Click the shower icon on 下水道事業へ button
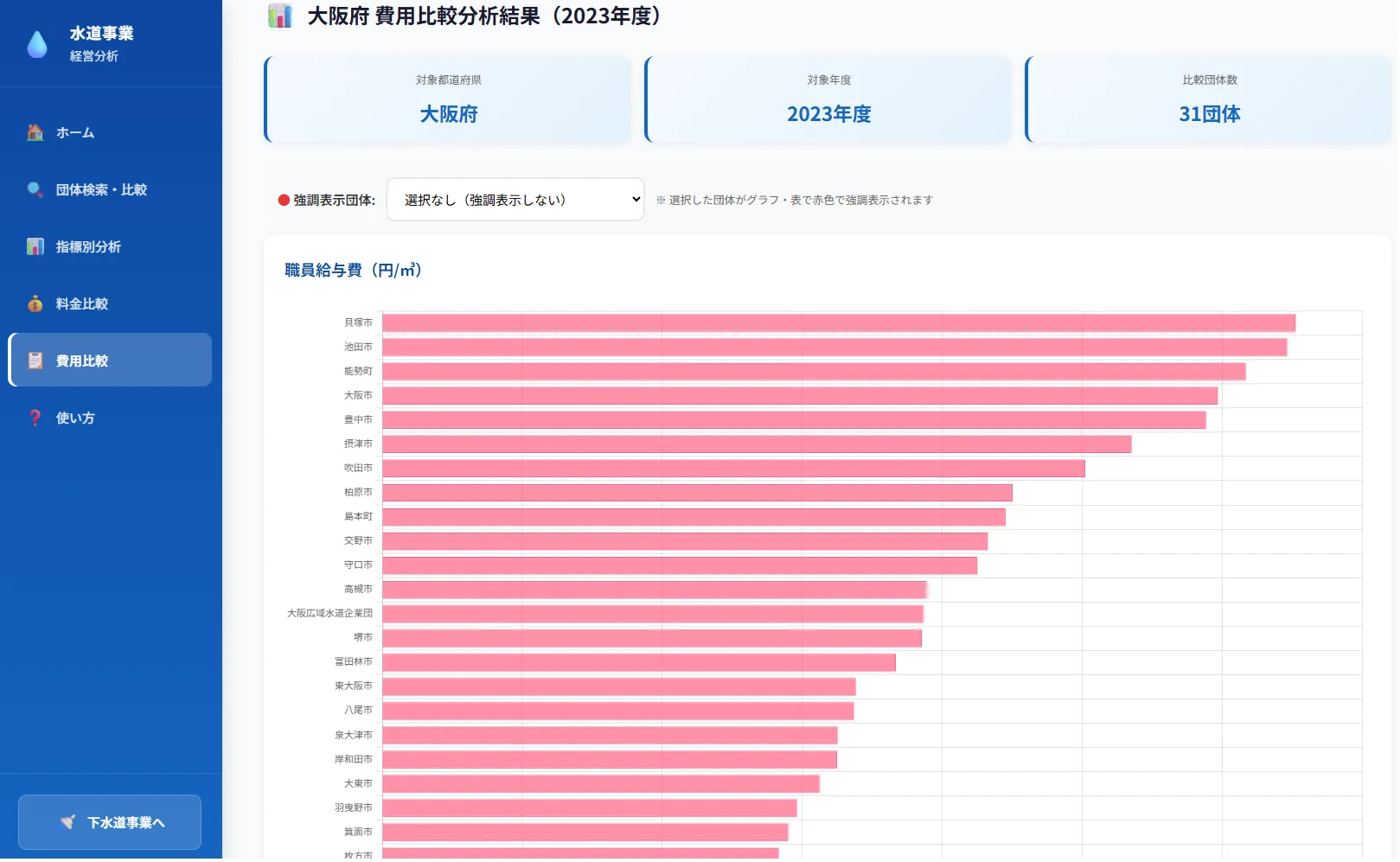 [x=67, y=822]
